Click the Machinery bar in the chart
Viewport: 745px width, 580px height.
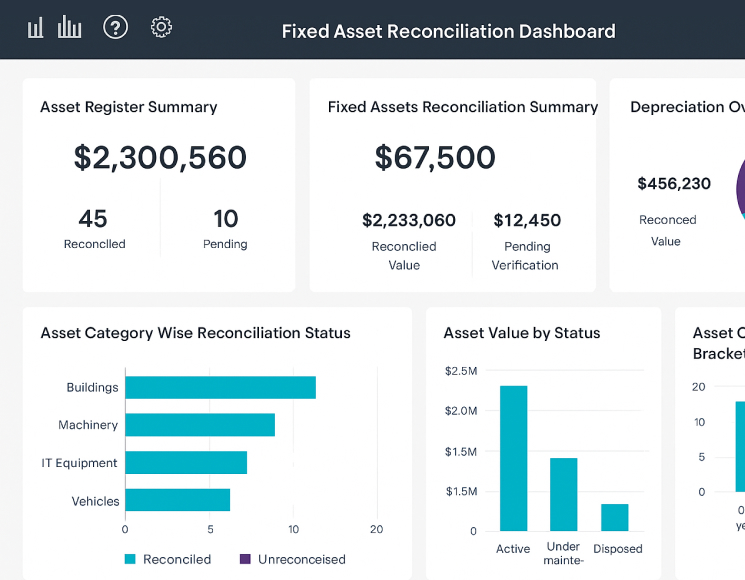coord(200,425)
